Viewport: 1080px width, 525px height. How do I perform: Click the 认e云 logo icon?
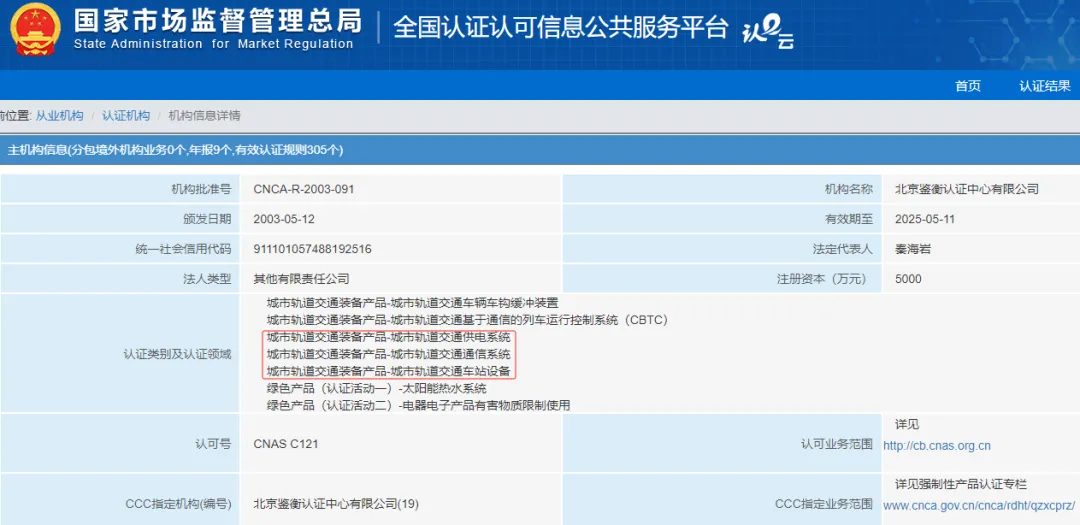[x=767, y=32]
